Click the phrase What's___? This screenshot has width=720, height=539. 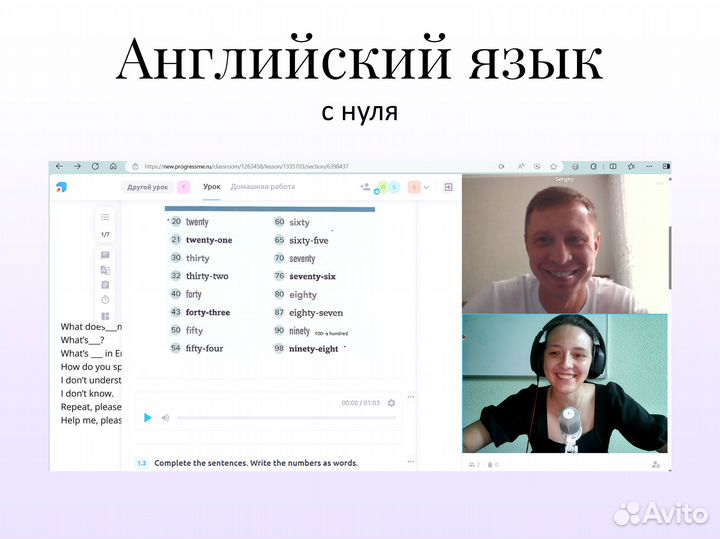point(83,340)
